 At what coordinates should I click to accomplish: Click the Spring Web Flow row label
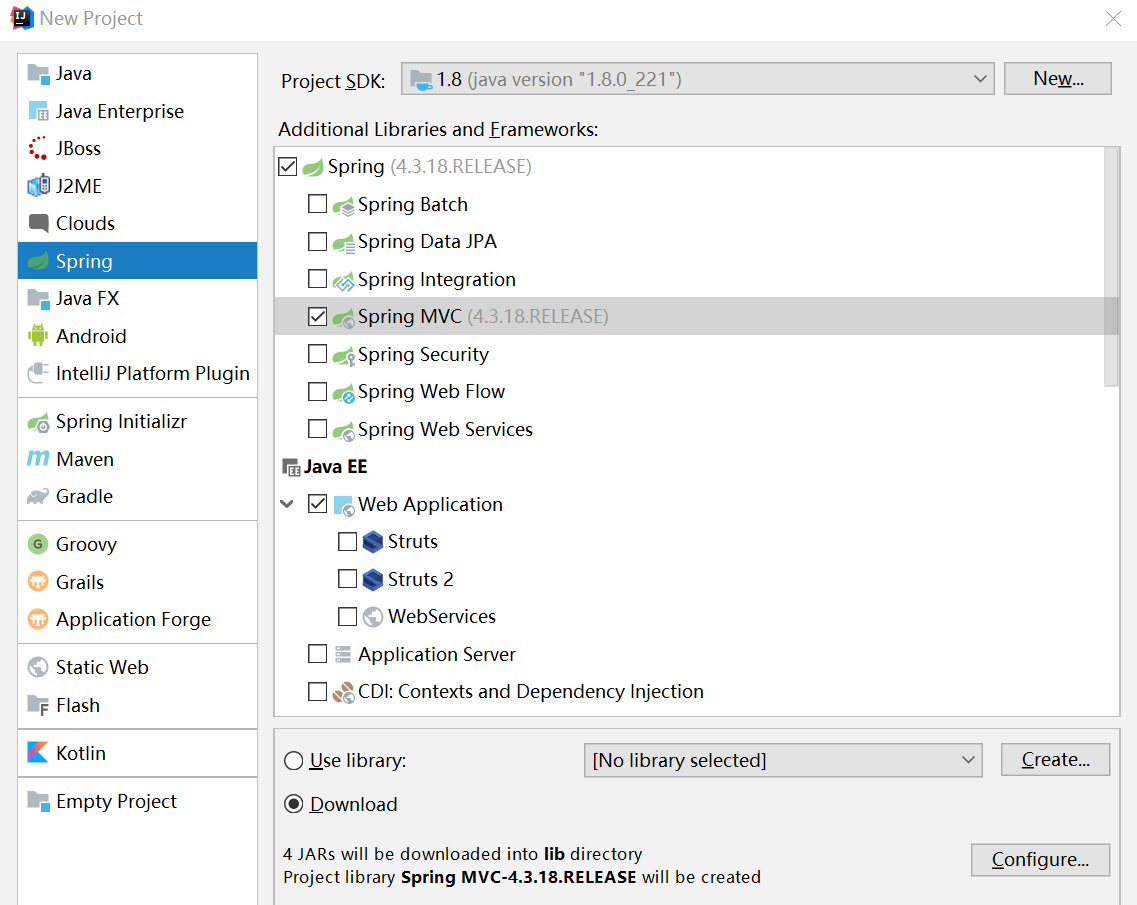tap(431, 392)
